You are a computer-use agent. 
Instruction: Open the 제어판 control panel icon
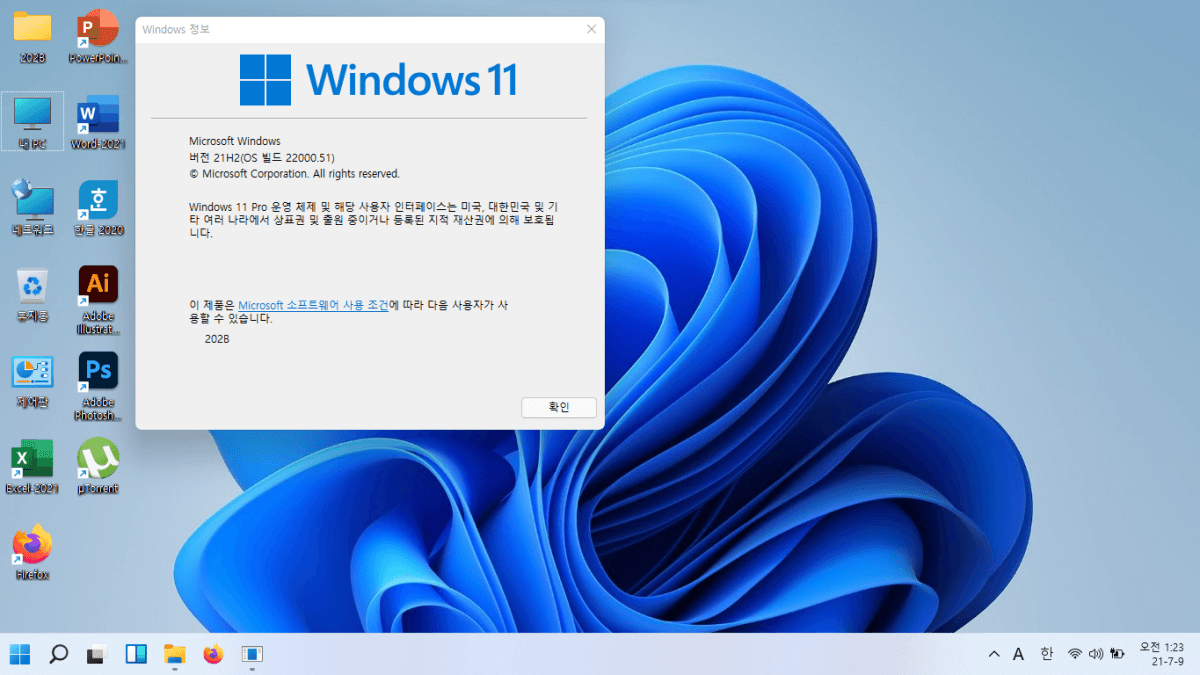[x=33, y=380]
